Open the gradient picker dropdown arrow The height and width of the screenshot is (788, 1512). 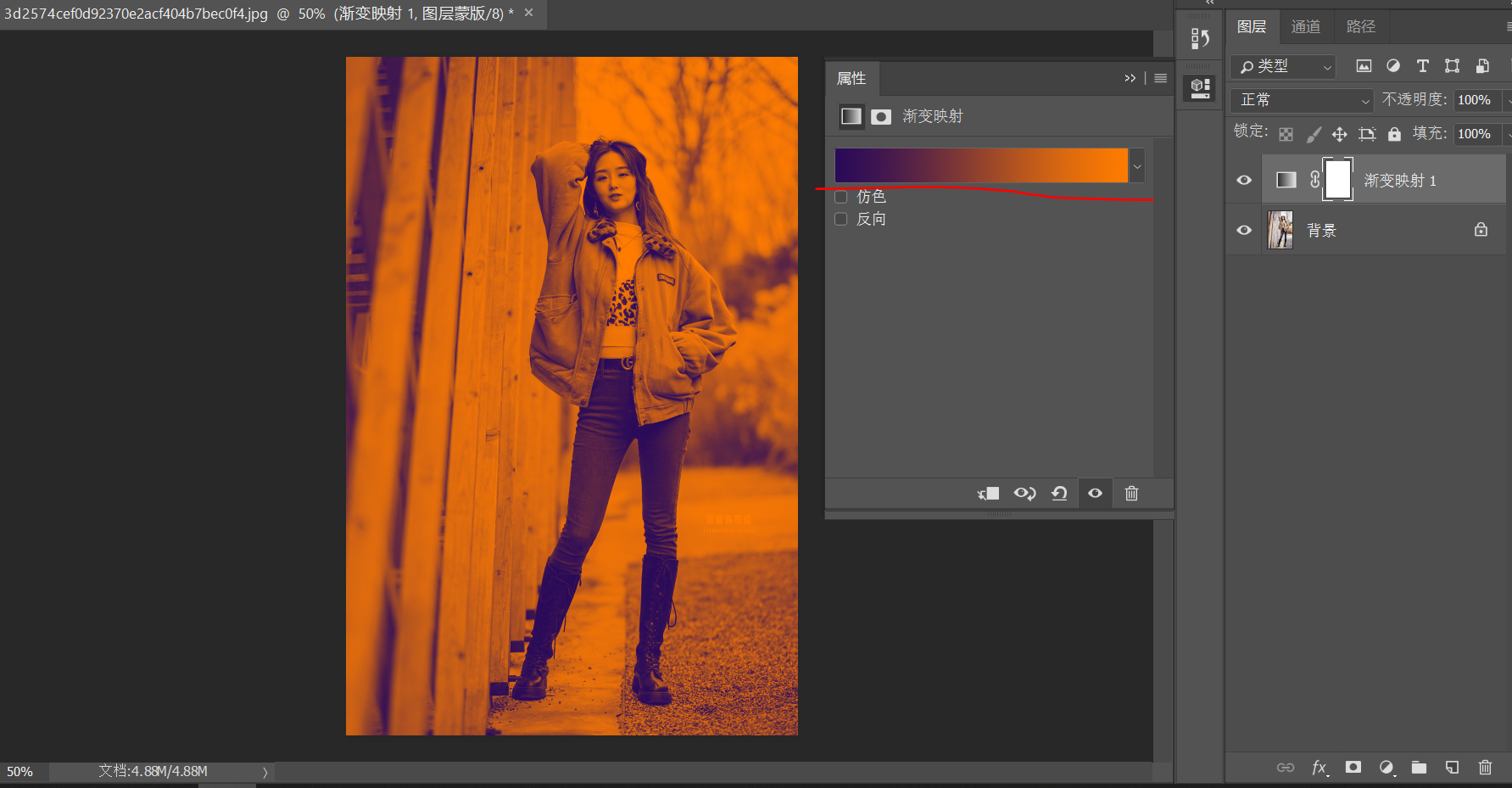click(1137, 166)
